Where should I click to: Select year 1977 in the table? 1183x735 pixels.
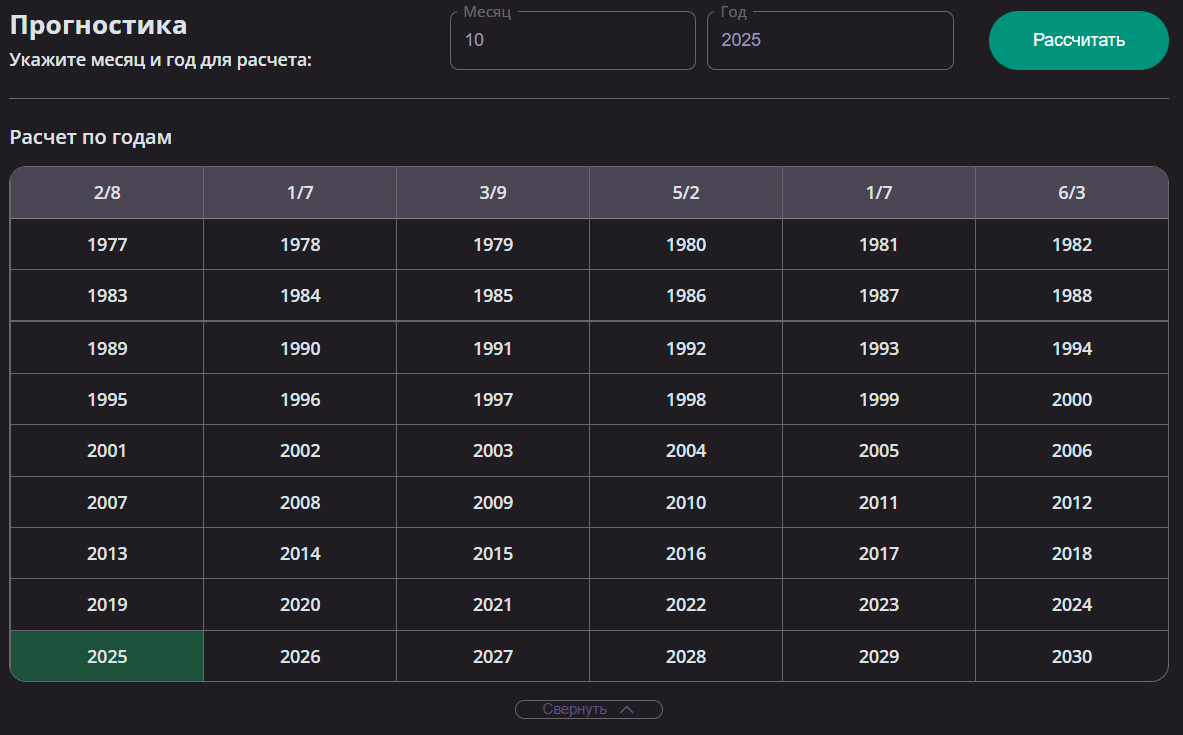point(106,244)
